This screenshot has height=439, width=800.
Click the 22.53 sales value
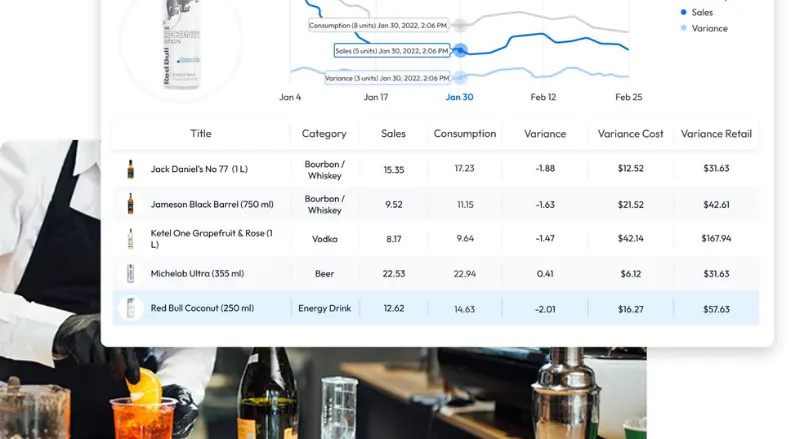point(394,274)
